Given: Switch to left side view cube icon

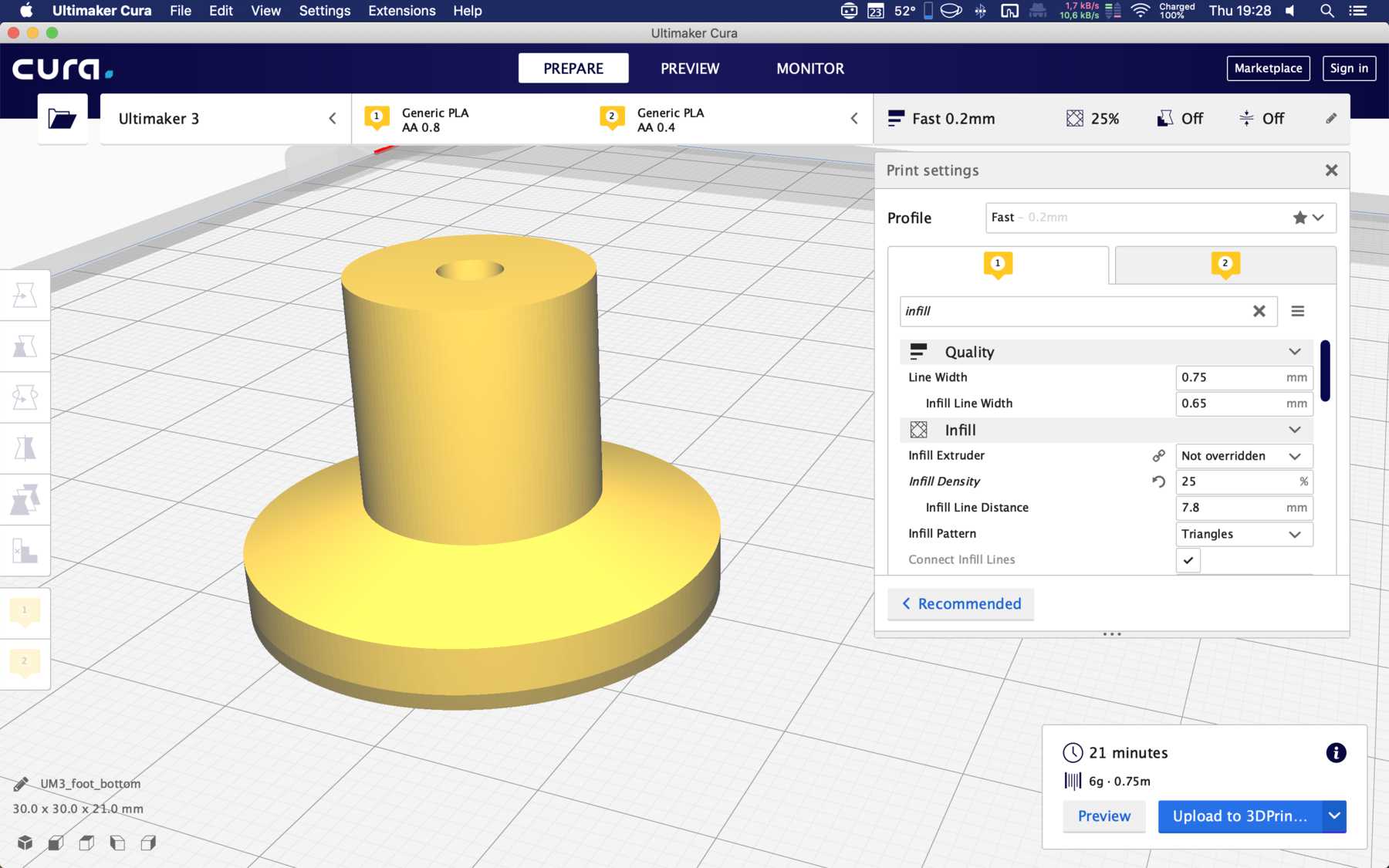Looking at the screenshot, I should pyautogui.click(x=117, y=843).
